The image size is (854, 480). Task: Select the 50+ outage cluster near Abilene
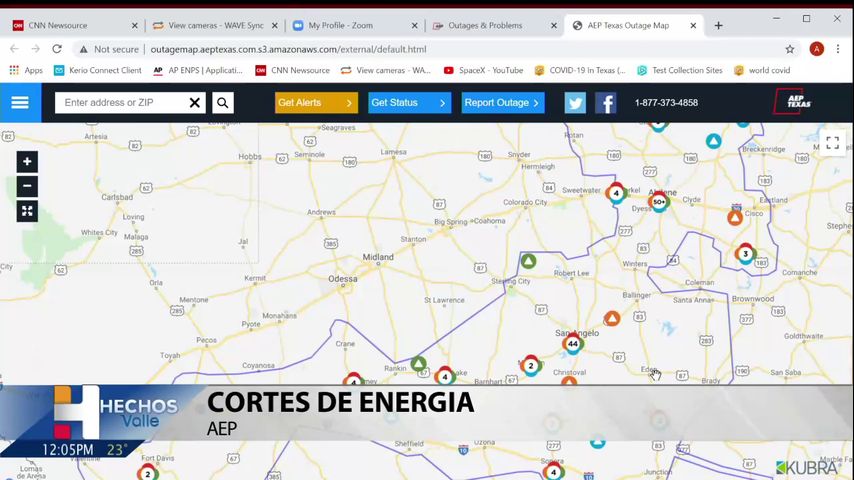point(658,202)
